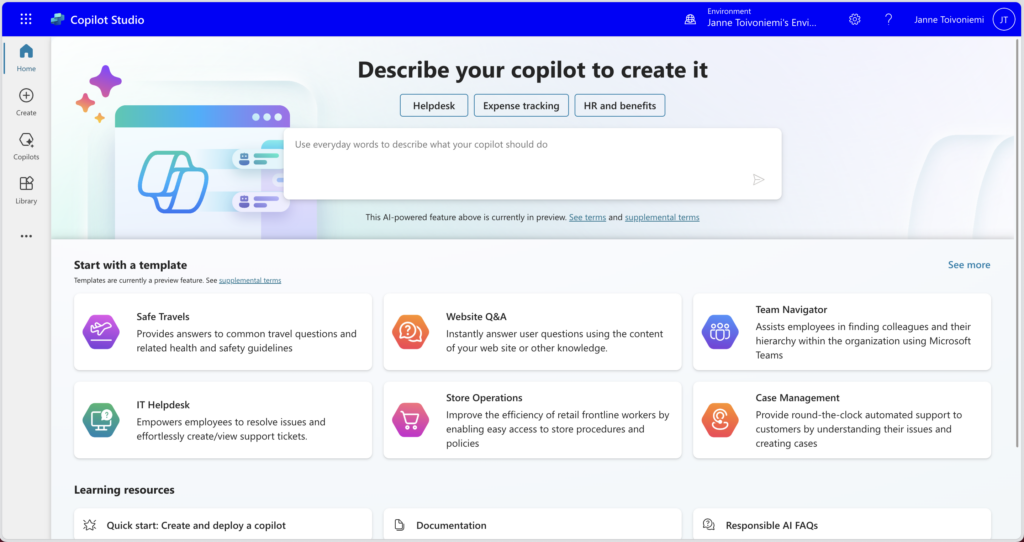Viewport: 1024px width, 542px height.
Task: Select the Helpdesk suggestion chip
Action: tap(434, 105)
